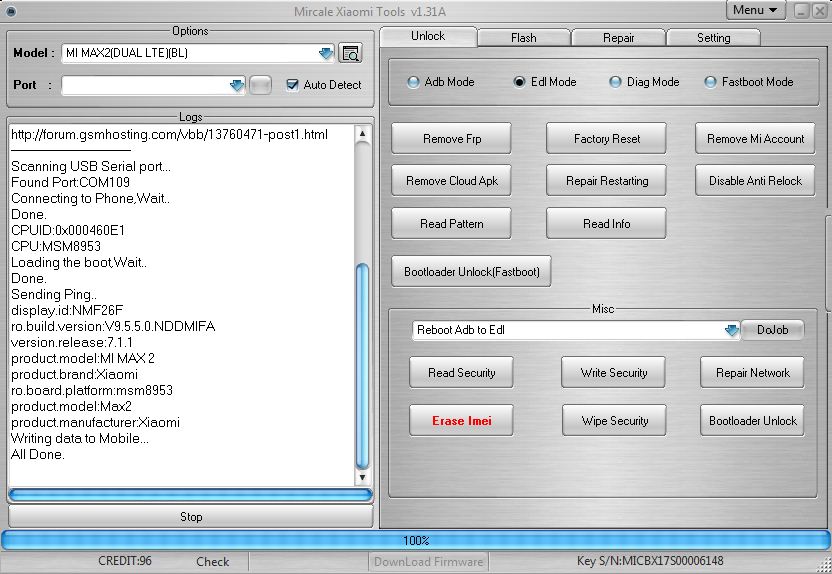This screenshot has height=574, width=832.
Task: Click the 'Sending Ping..' log line
Action: point(54,294)
